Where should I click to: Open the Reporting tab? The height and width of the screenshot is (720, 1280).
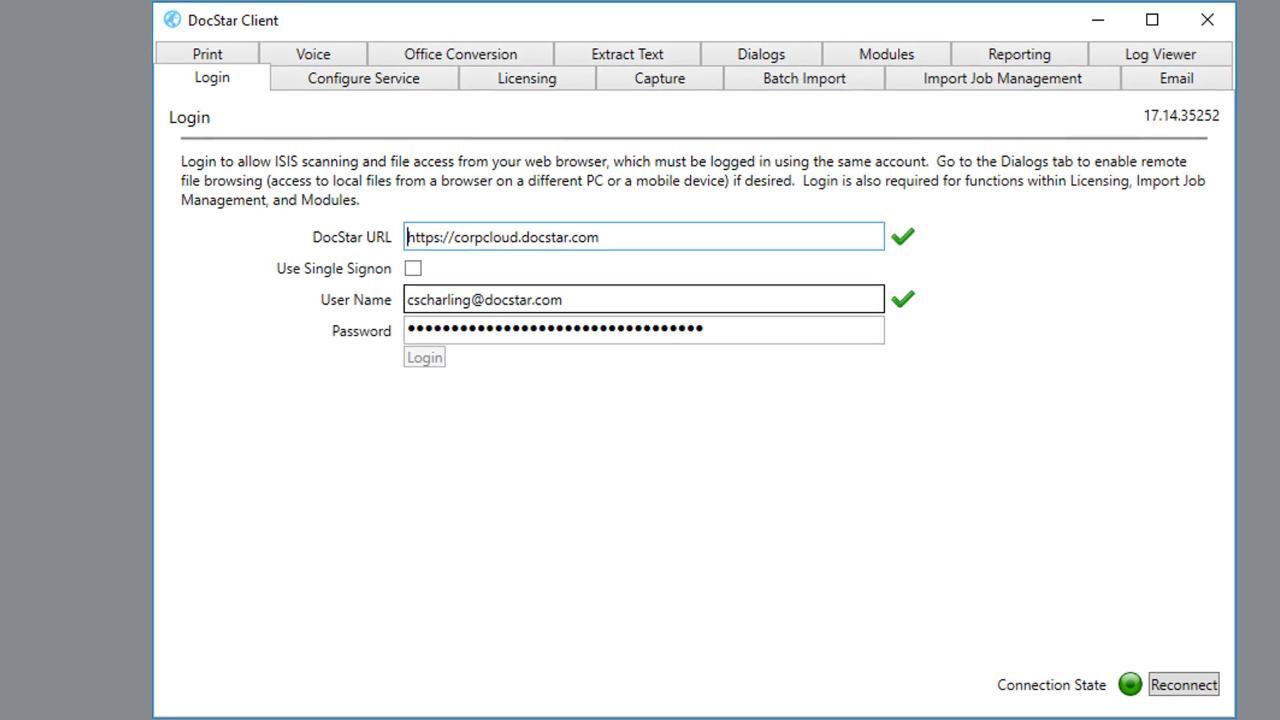1019,54
